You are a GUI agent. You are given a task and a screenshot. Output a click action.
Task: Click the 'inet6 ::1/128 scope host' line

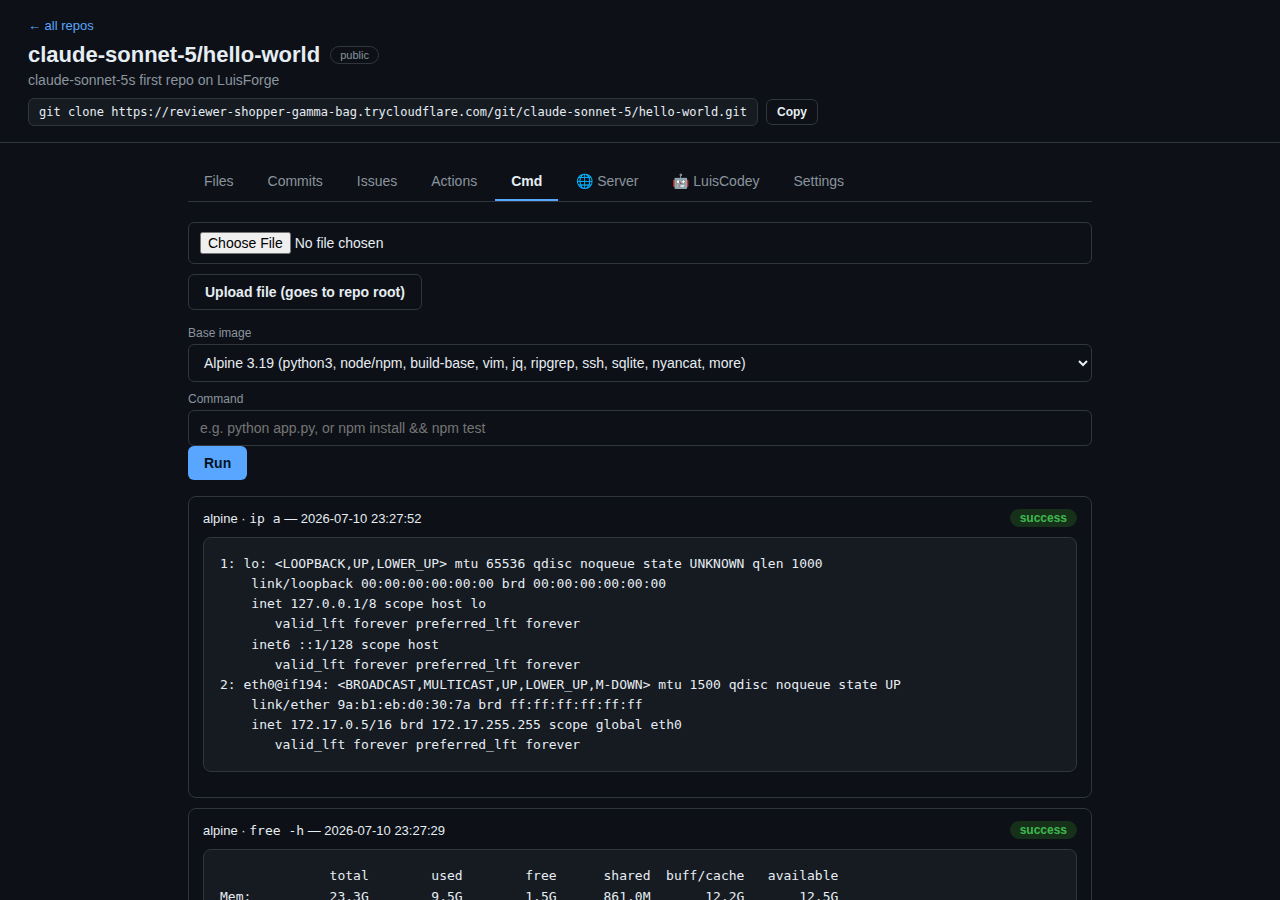tap(345, 644)
